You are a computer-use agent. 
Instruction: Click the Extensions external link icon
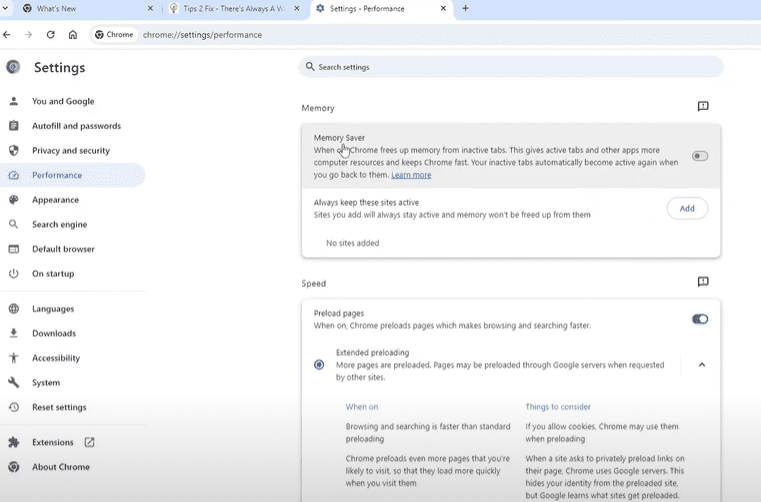(90, 442)
